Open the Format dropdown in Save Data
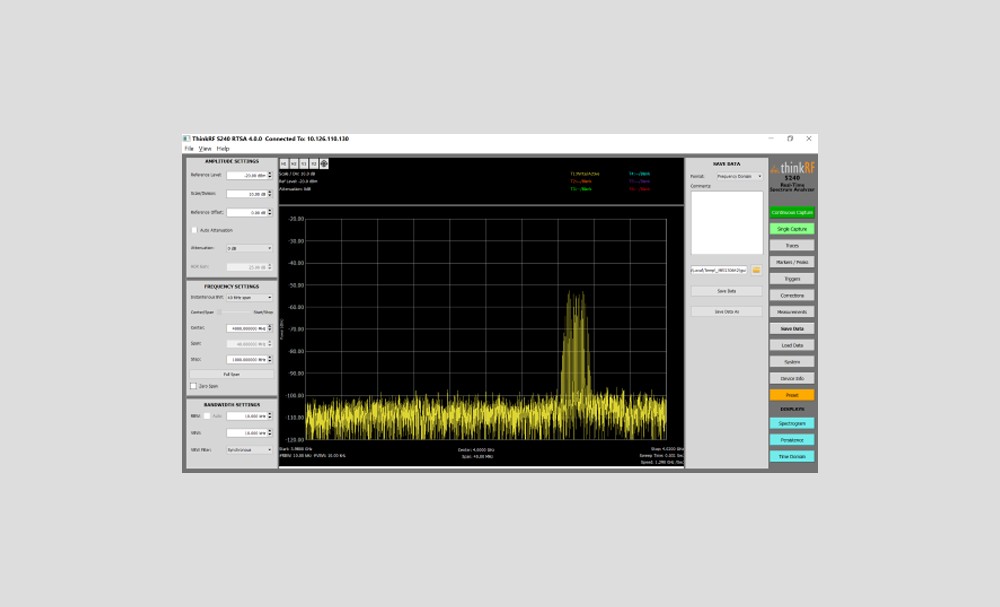The image size is (1000, 607). (x=739, y=176)
